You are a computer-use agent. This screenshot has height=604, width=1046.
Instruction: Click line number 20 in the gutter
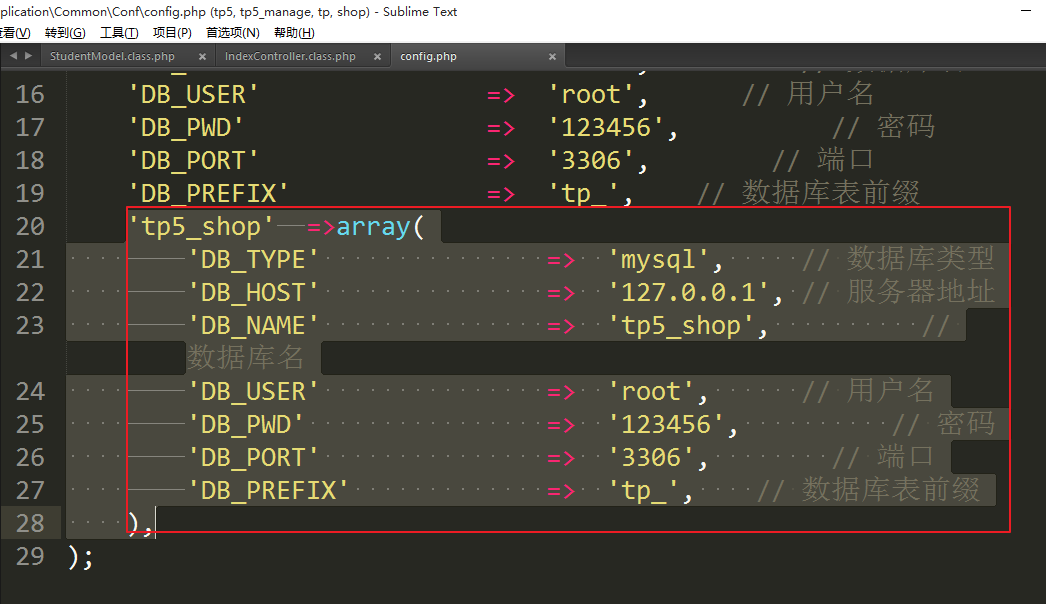click(30, 227)
